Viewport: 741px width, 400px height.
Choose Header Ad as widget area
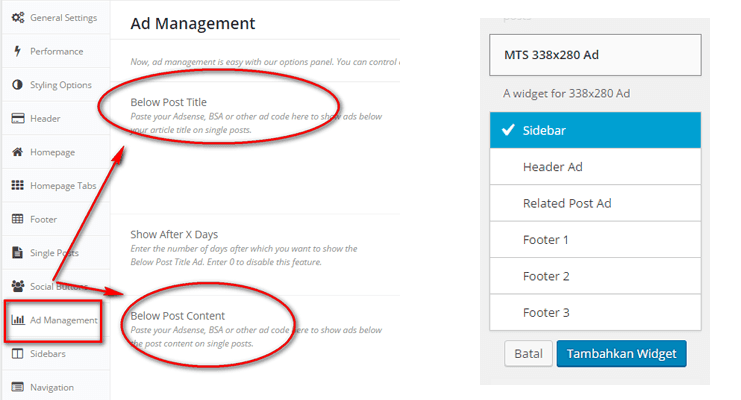click(x=595, y=166)
